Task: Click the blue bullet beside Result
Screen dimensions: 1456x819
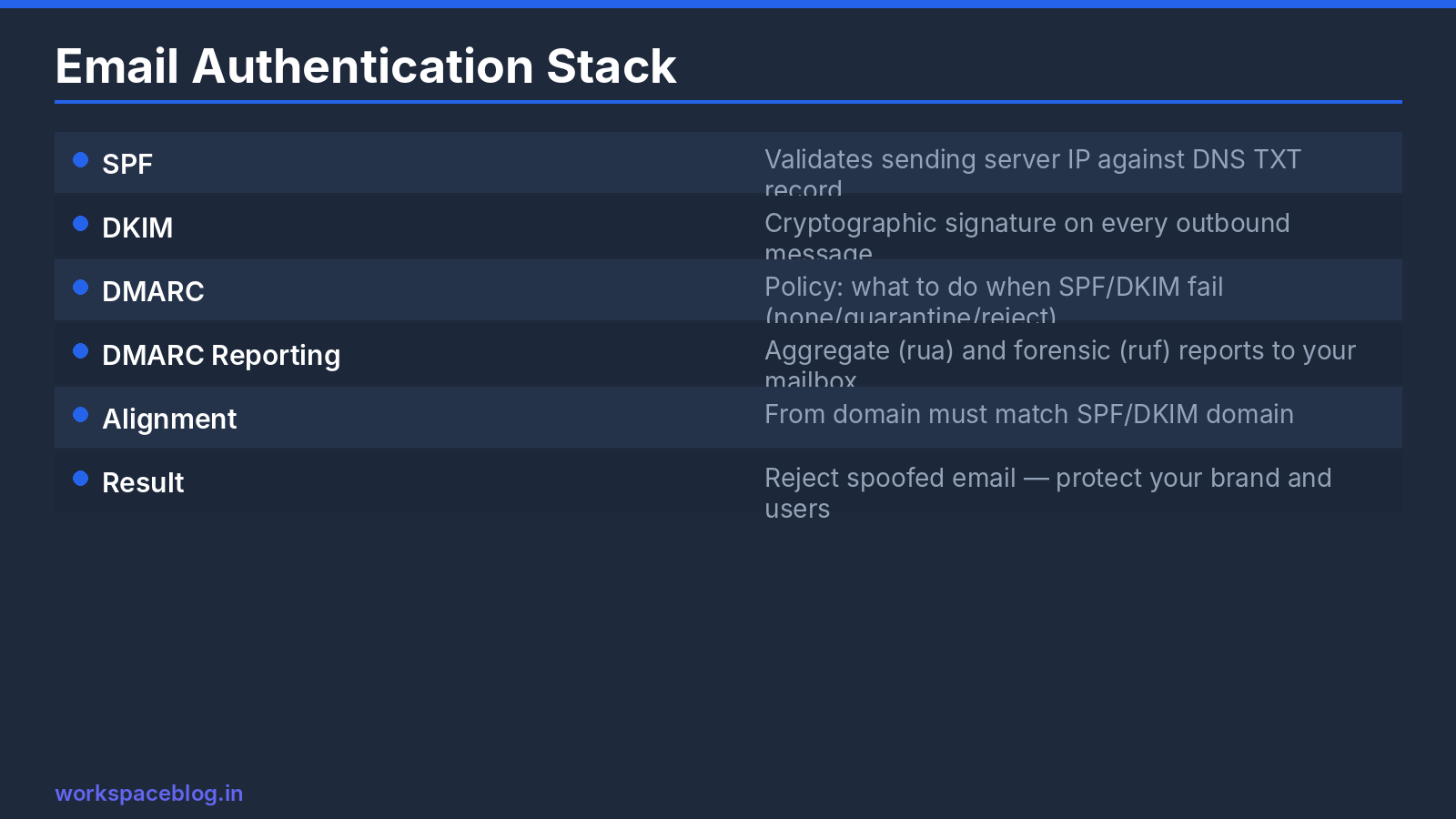Action: point(81,479)
